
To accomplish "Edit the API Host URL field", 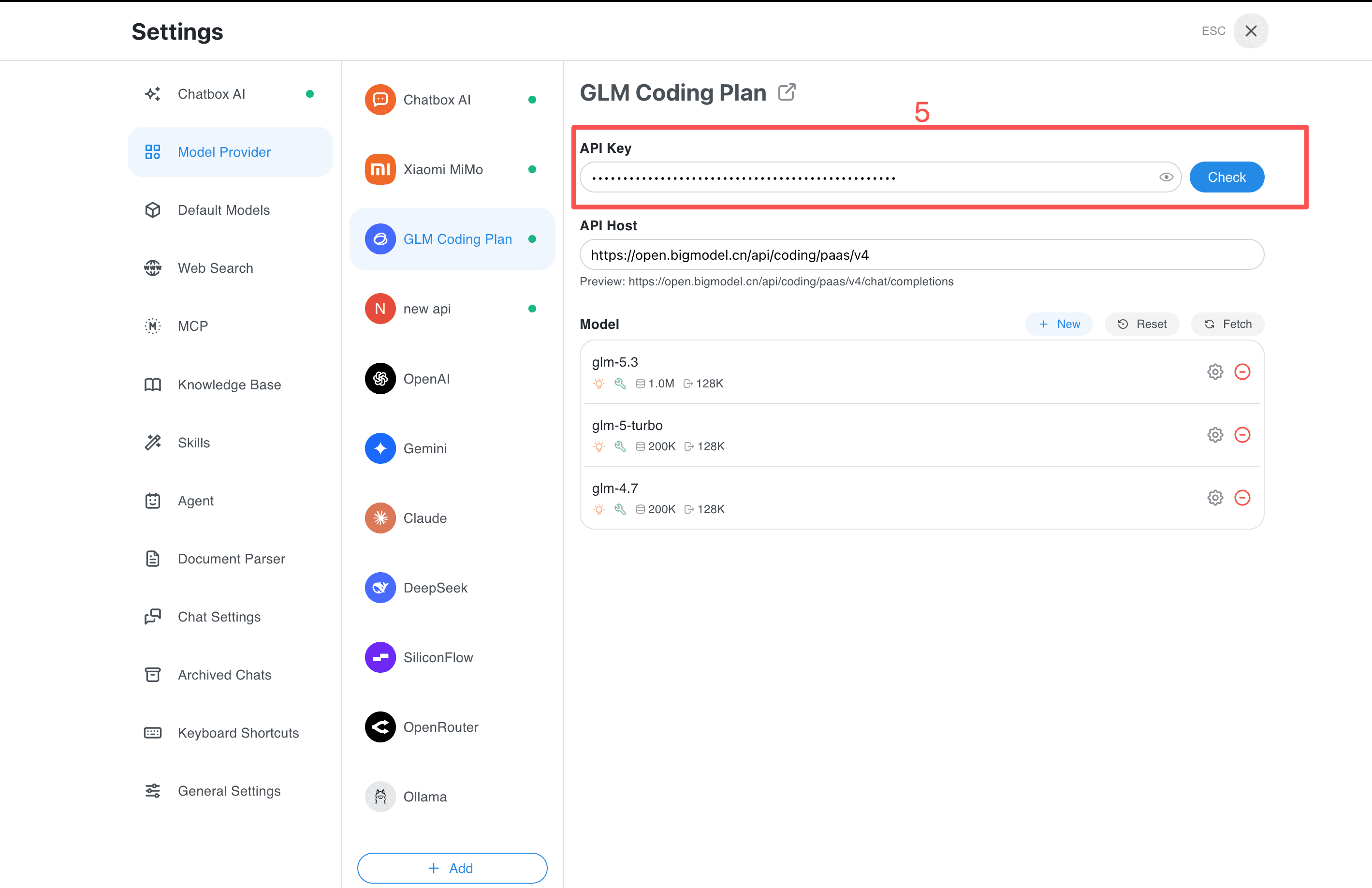I will 922,254.
